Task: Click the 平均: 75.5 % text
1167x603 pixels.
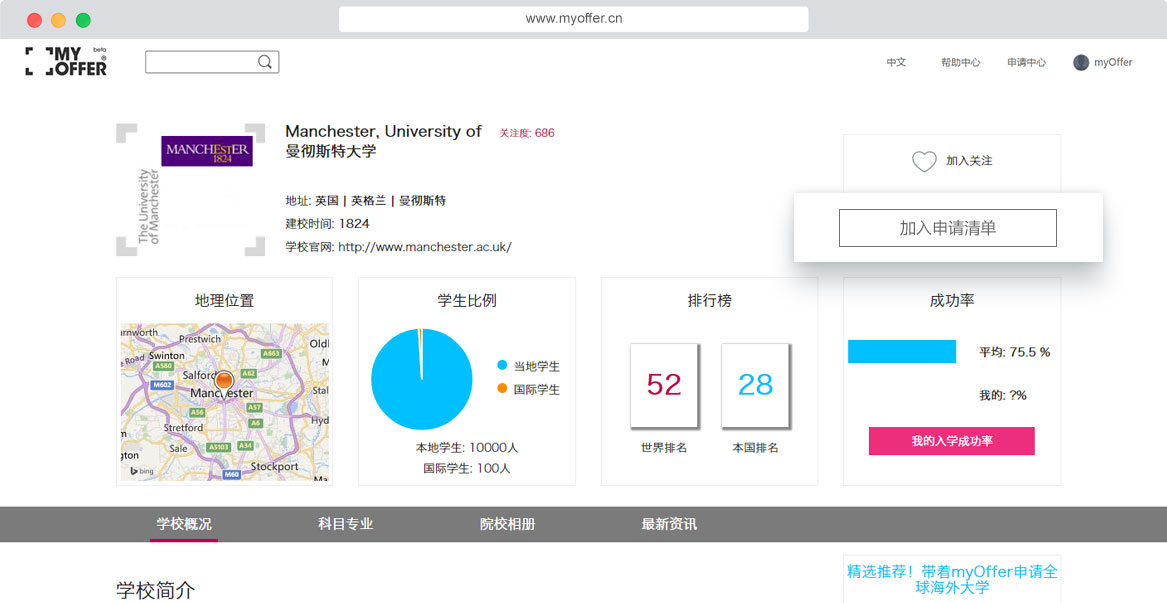Action: (1014, 352)
